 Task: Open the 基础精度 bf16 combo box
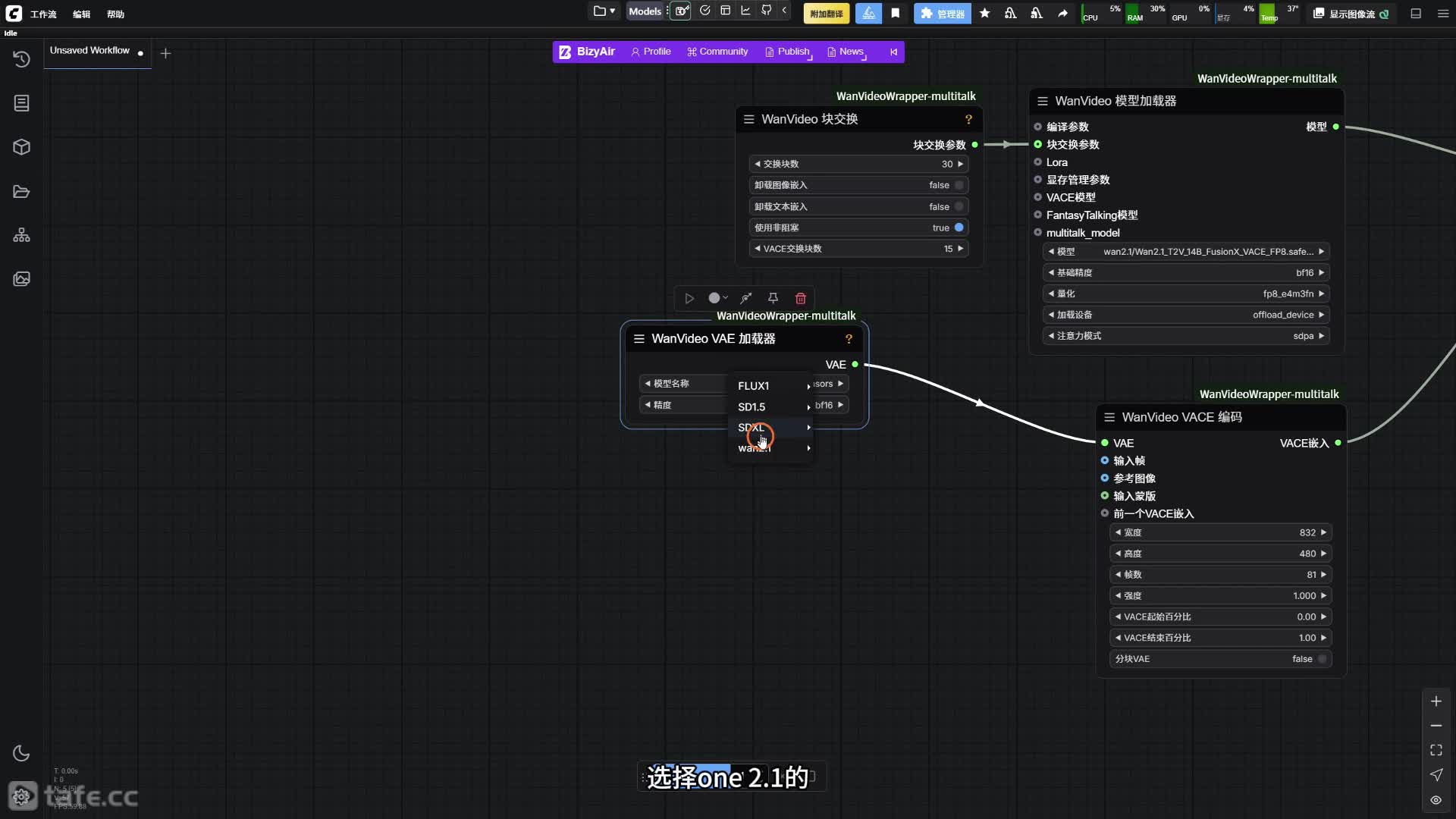[1186, 272]
